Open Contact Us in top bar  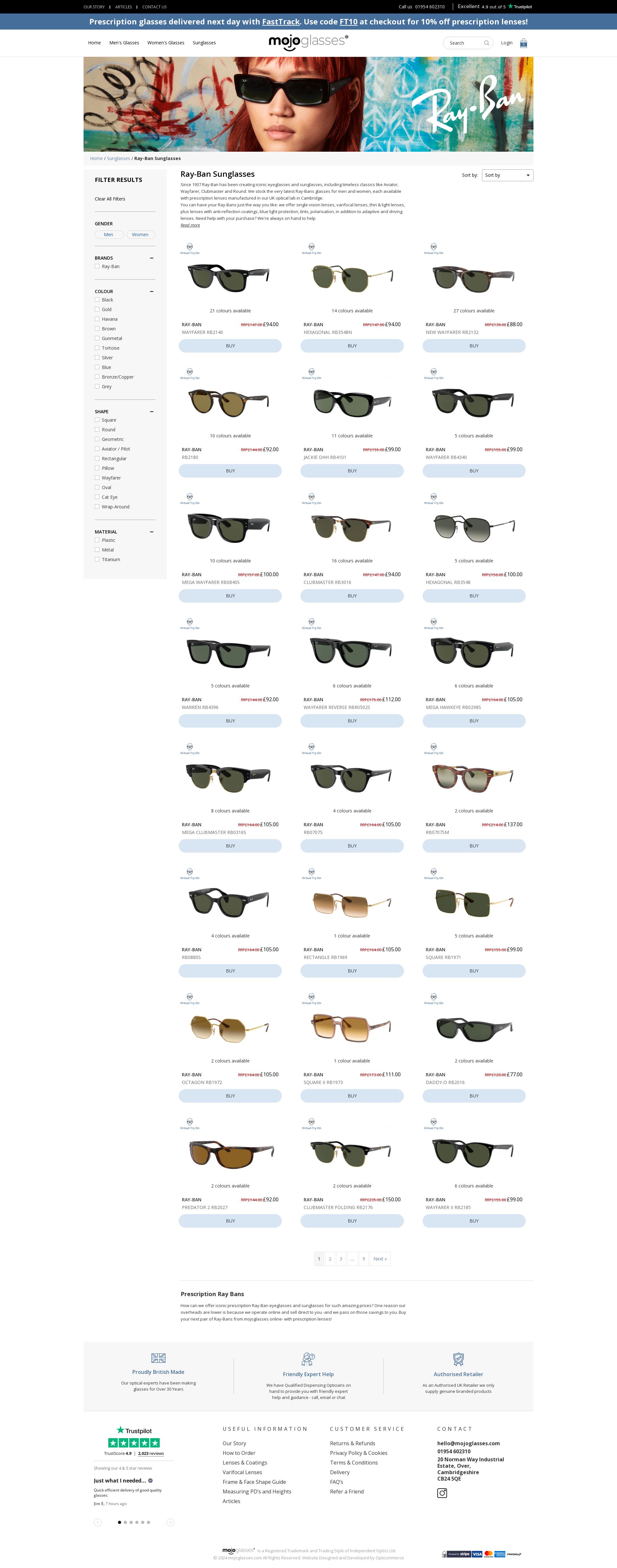pyautogui.click(x=155, y=7)
